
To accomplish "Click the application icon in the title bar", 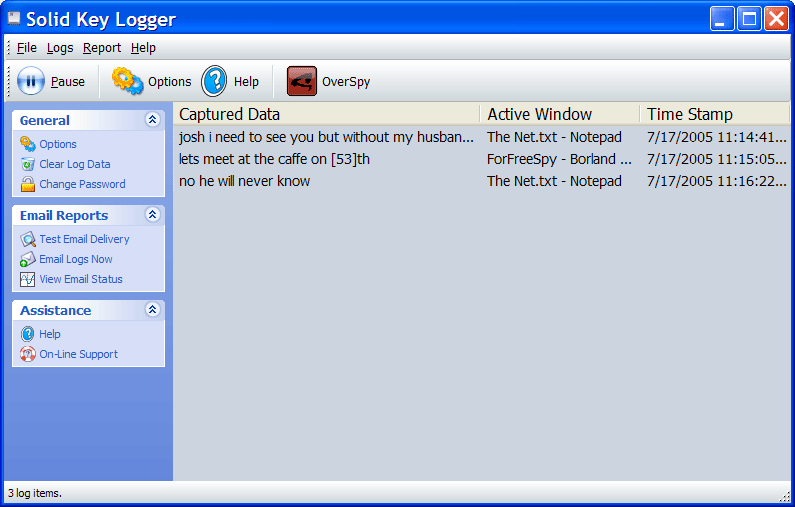I will pos(14,19).
